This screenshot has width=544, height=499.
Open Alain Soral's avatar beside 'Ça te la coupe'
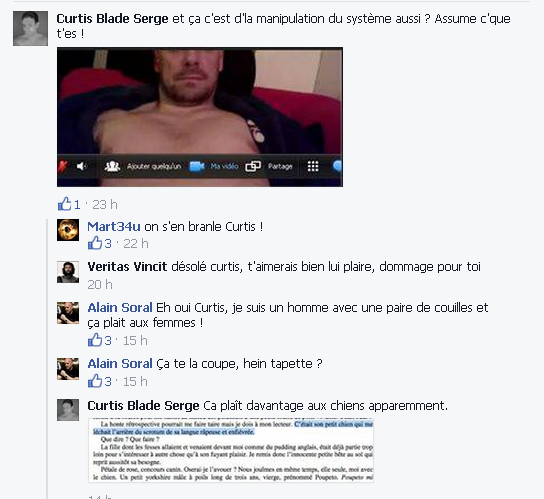pyautogui.click(x=68, y=369)
